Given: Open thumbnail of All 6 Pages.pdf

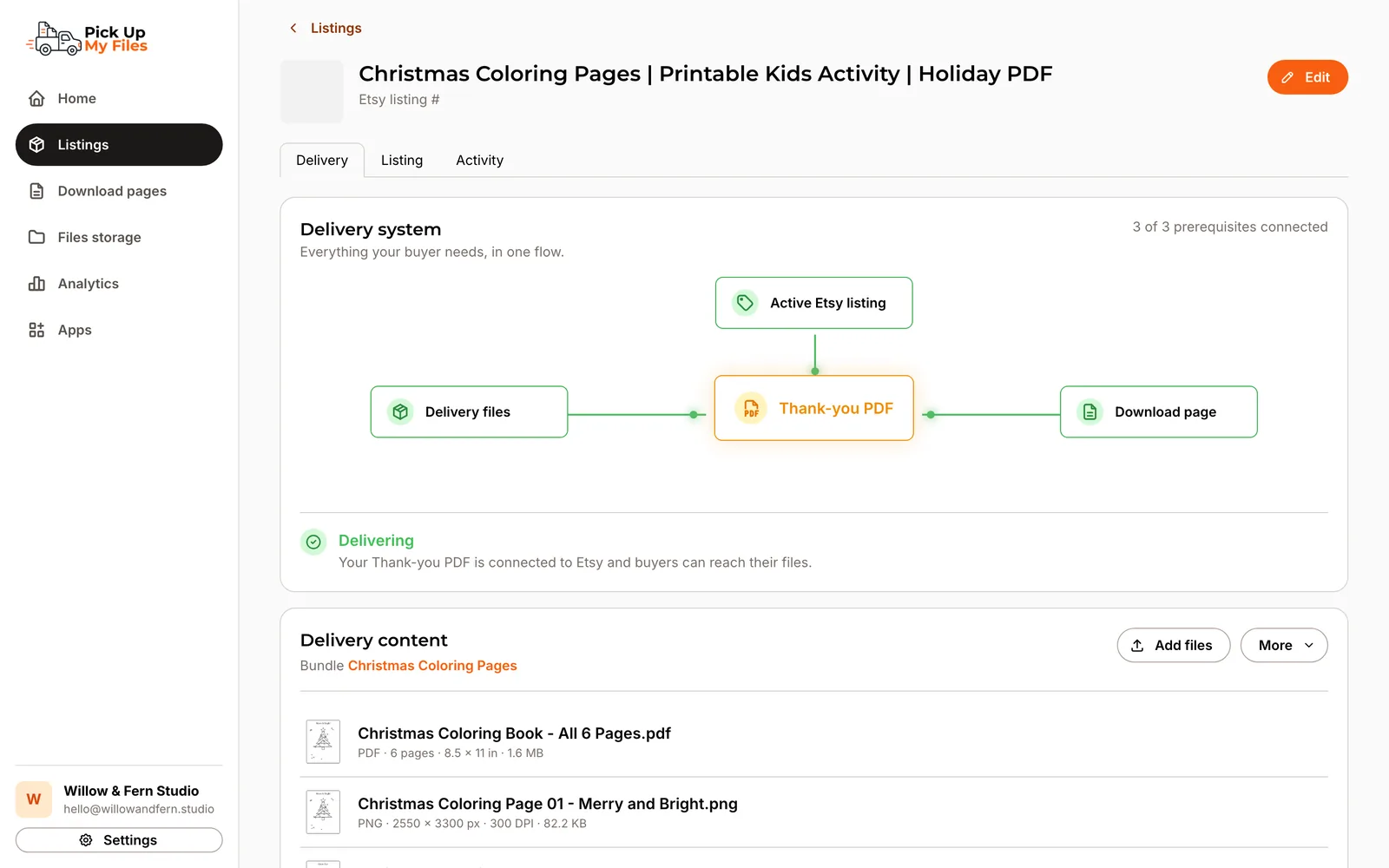Looking at the screenshot, I should (323, 742).
